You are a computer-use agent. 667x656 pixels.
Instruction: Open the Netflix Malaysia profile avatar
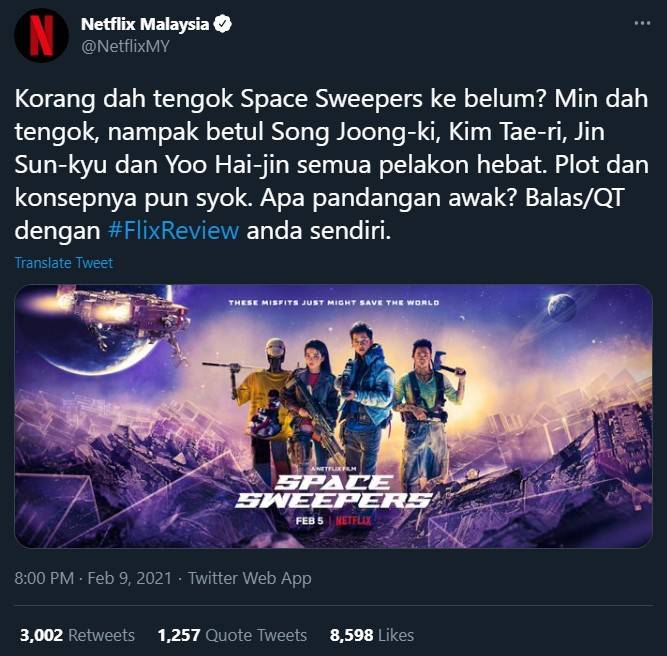point(41,35)
